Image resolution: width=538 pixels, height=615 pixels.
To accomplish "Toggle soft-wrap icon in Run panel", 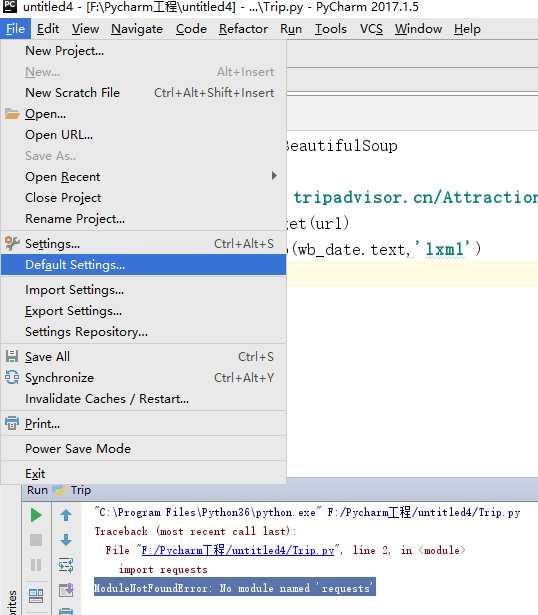I will 66,565.
